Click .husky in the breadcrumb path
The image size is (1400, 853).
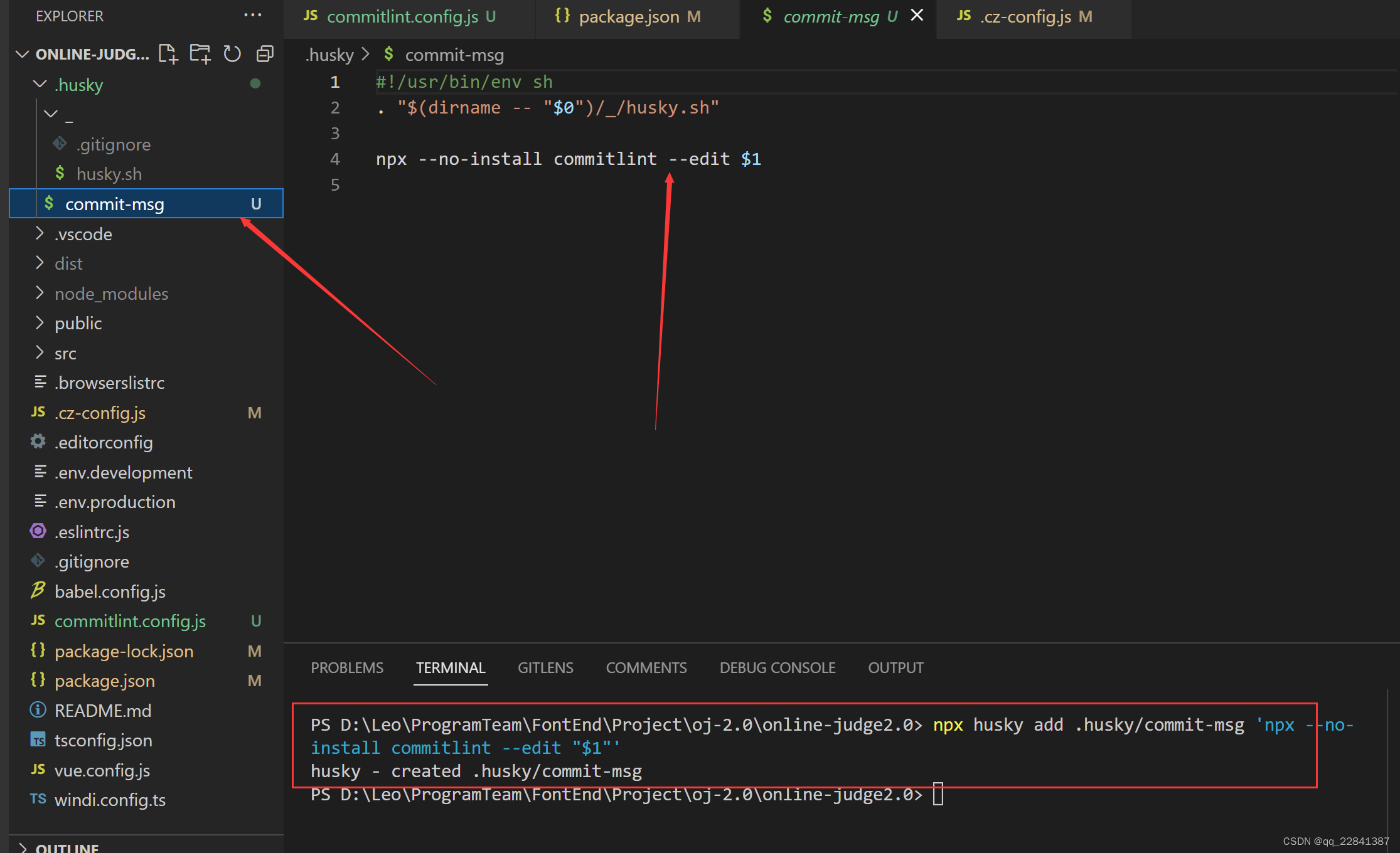point(331,55)
